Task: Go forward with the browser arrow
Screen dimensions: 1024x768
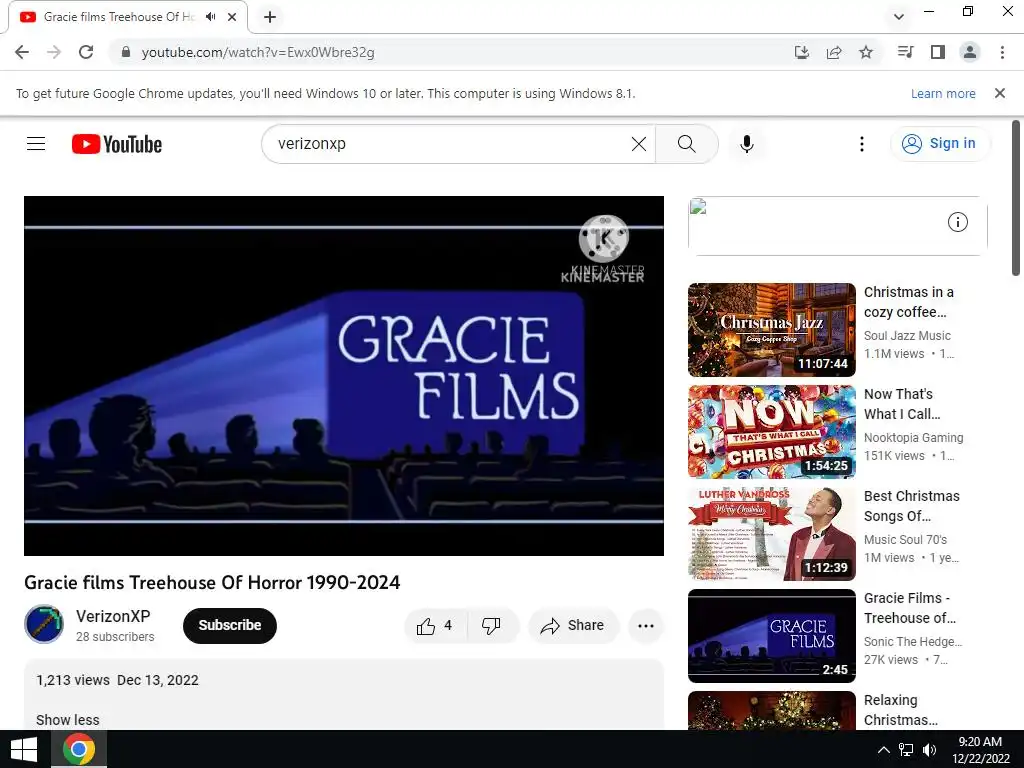Action: pos(54,52)
